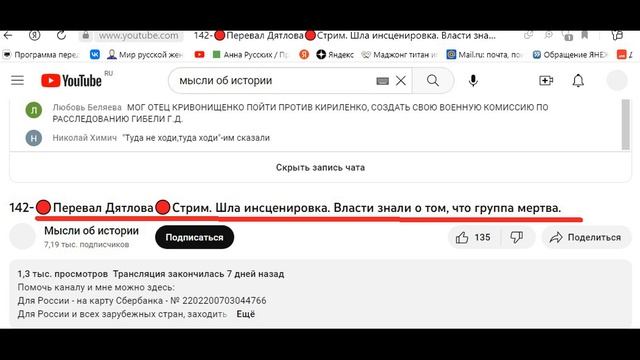Open the VK bookmark icon
640x360 pixels.
pos(95,54)
